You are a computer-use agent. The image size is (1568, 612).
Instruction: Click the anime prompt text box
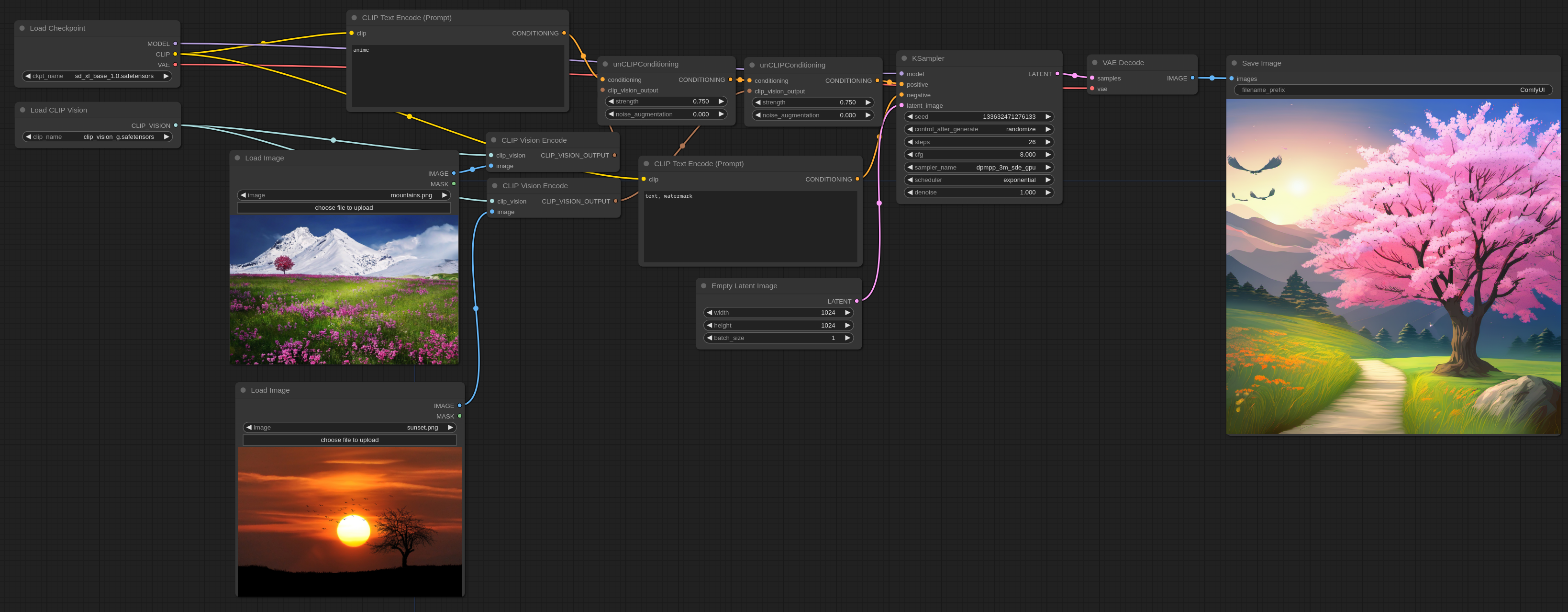458,76
